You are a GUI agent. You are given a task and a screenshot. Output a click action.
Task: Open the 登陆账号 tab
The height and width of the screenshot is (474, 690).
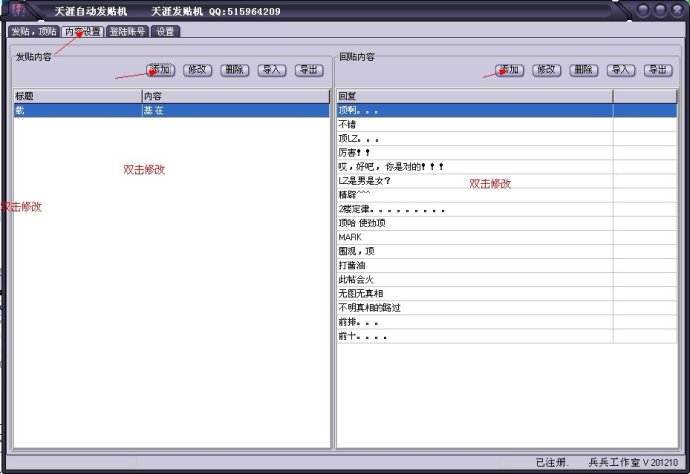[127, 31]
